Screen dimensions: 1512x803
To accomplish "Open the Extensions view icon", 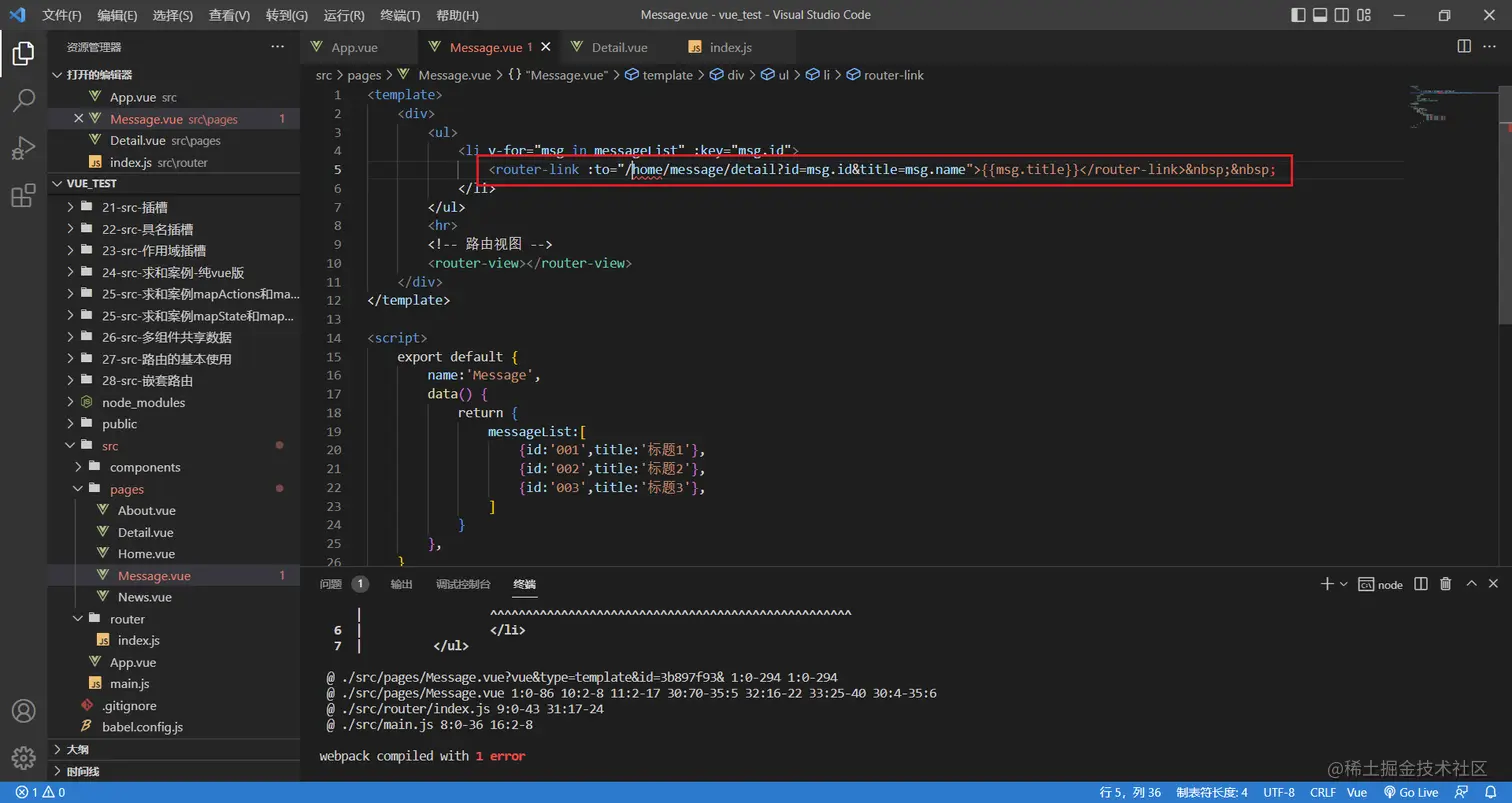I will coord(23,196).
